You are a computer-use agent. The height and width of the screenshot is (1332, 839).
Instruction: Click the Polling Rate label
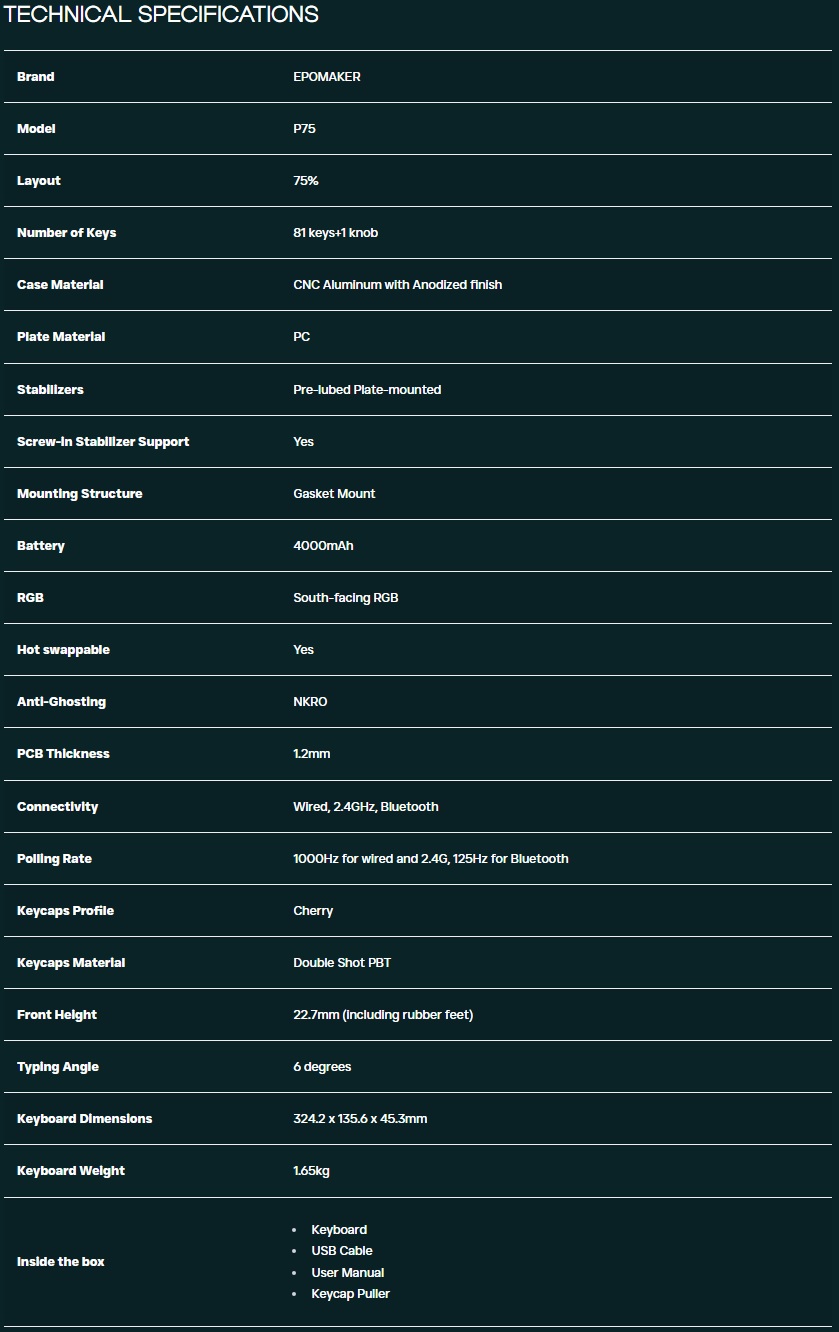(x=54, y=858)
